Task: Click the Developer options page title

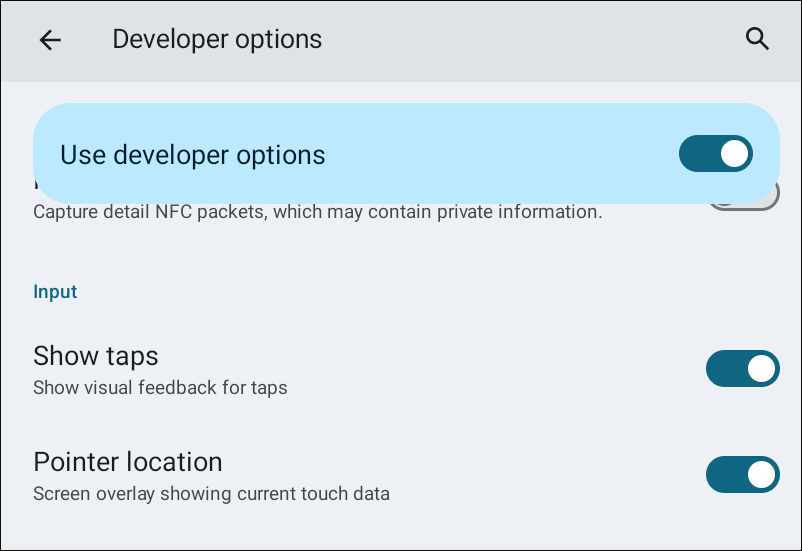Action: pyautogui.click(x=217, y=40)
